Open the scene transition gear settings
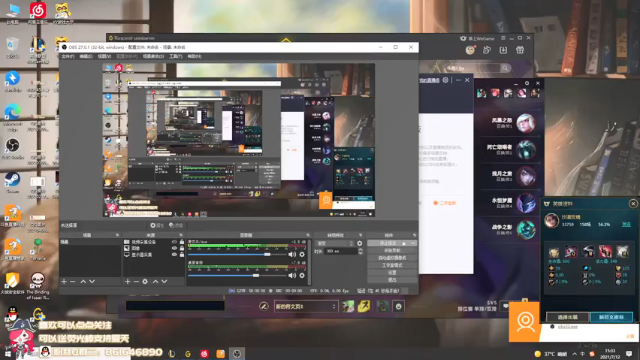The image size is (640, 360). click(x=360, y=243)
